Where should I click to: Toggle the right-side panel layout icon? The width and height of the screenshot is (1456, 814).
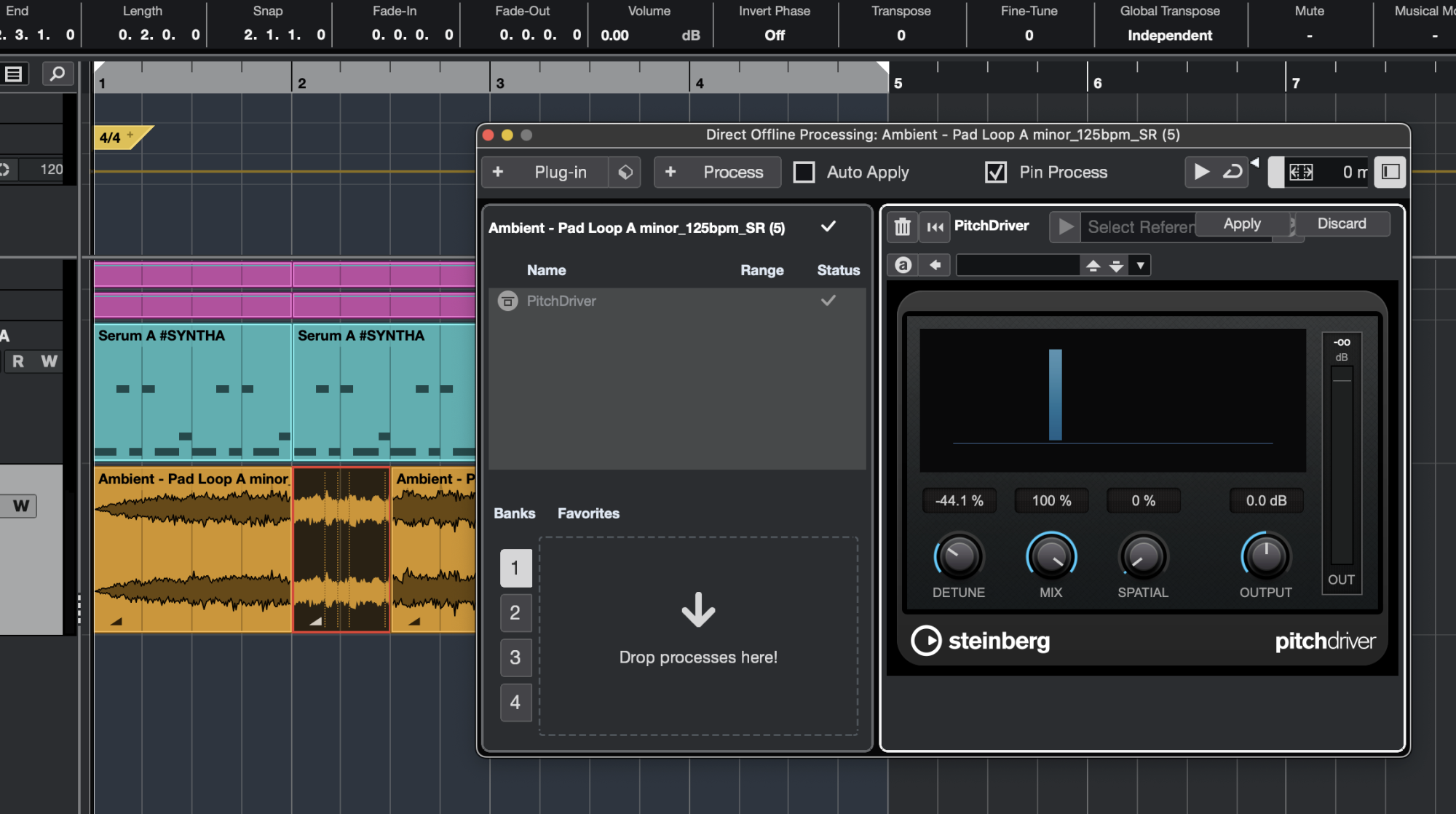(x=1390, y=172)
